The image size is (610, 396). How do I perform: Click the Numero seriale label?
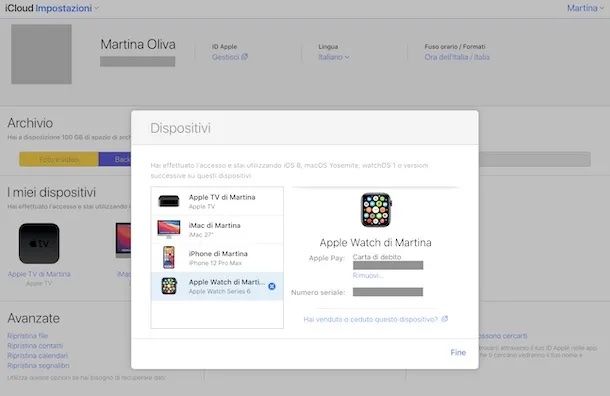click(x=318, y=293)
